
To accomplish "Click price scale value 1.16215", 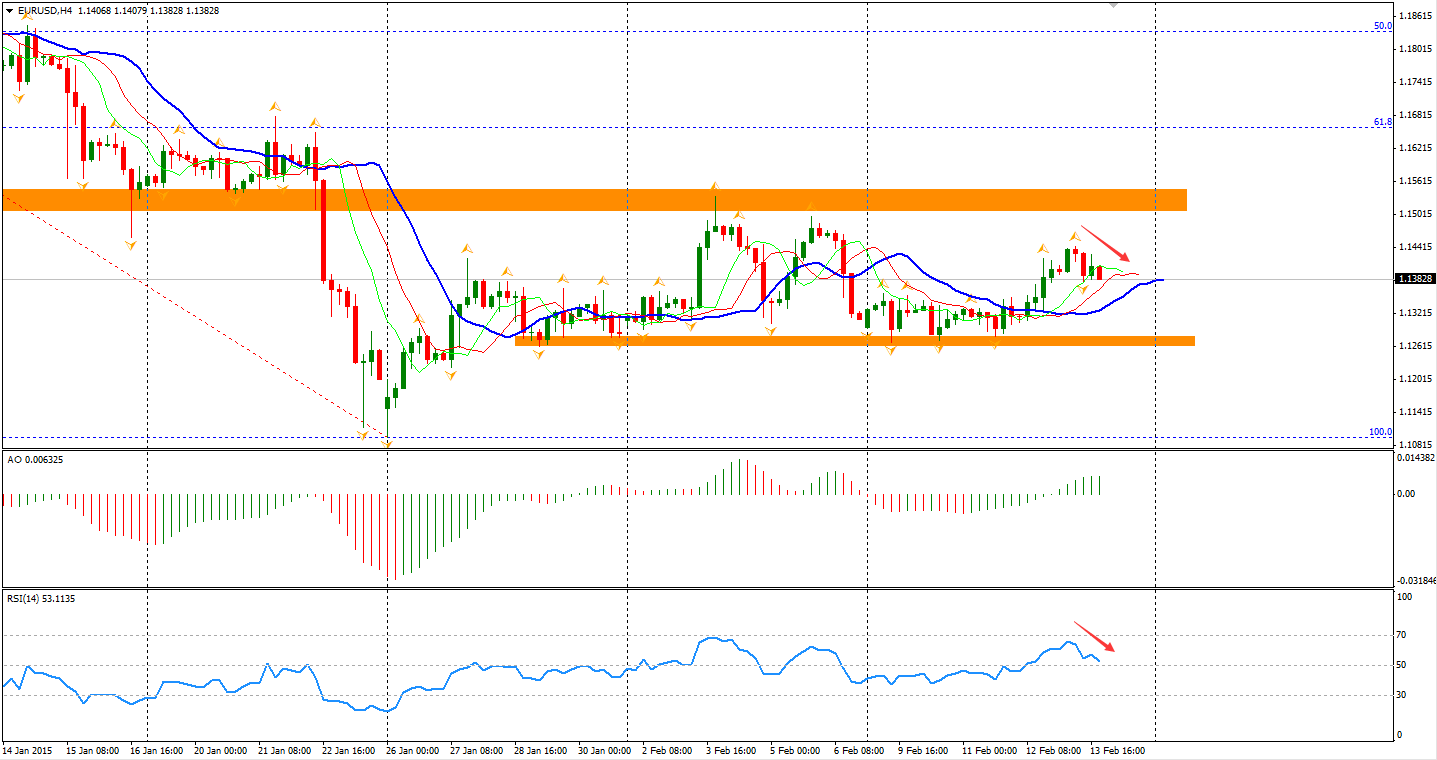I will pos(1416,148).
